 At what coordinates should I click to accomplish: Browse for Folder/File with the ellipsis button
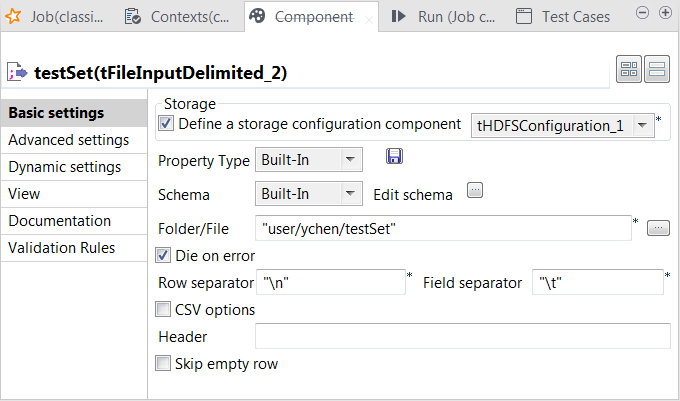pyautogui.click(x=657, y=229)
